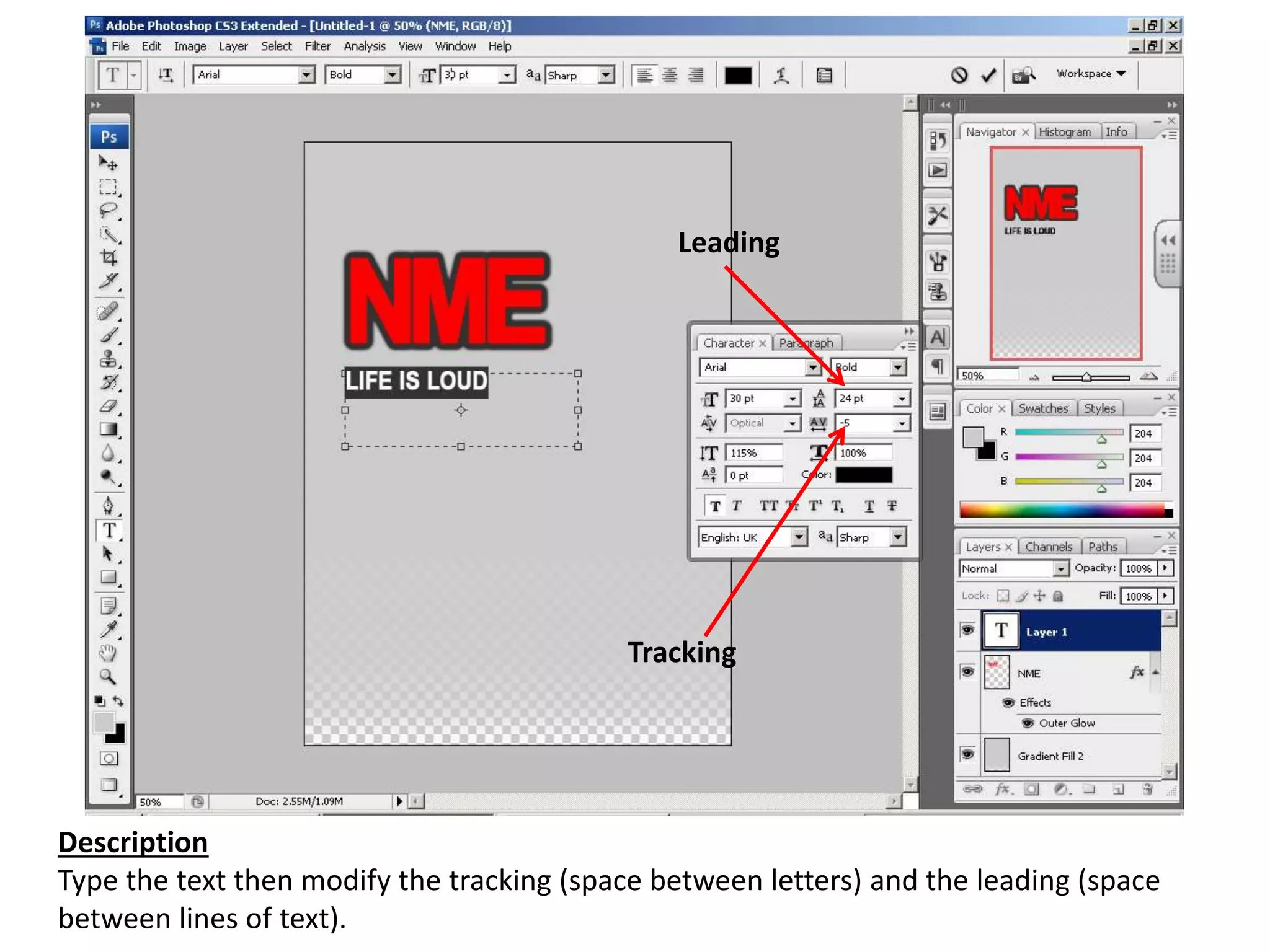Select the Healing Brush tool

pos(109,311)
